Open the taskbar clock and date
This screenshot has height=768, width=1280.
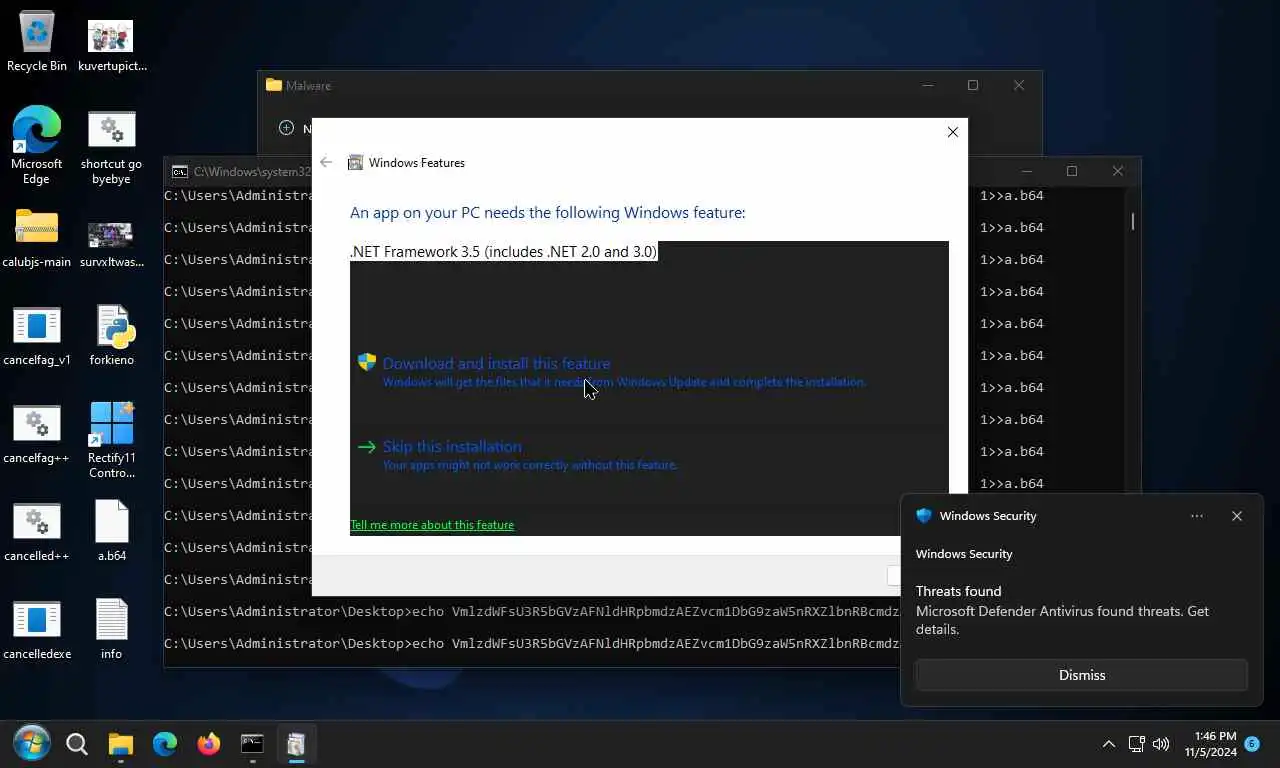click(1210, 744)
